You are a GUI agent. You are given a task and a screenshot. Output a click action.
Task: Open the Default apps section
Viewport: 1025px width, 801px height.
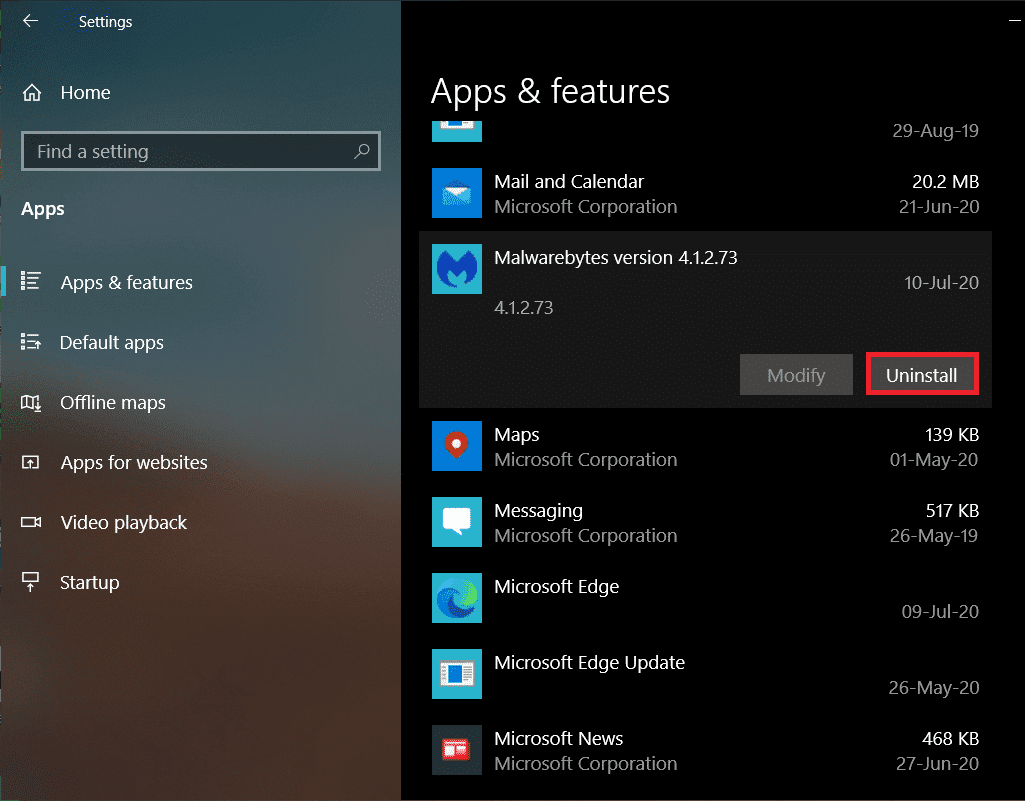click(111, 343)
